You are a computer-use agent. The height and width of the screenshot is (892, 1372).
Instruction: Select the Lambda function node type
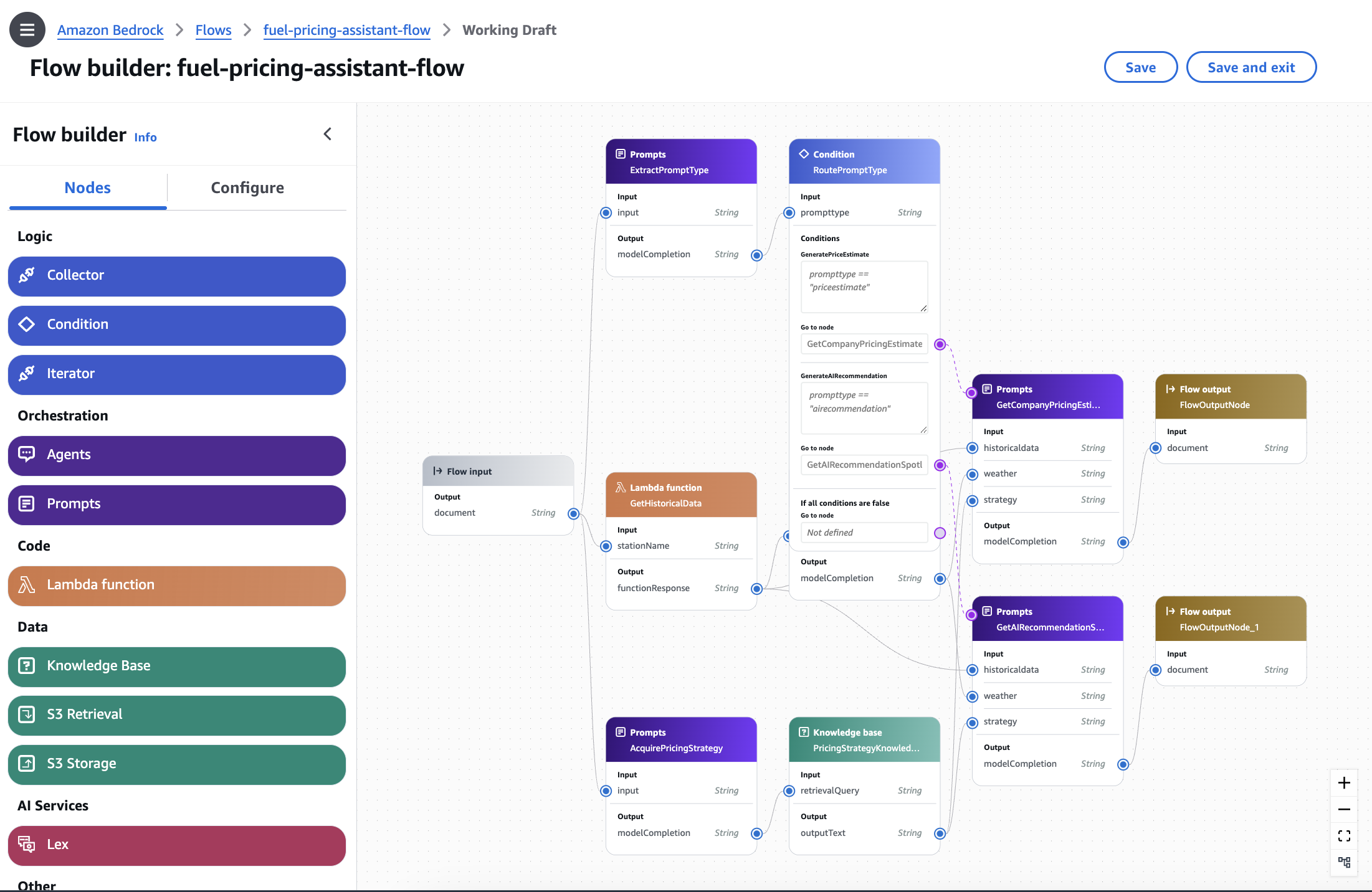[177, 585]
